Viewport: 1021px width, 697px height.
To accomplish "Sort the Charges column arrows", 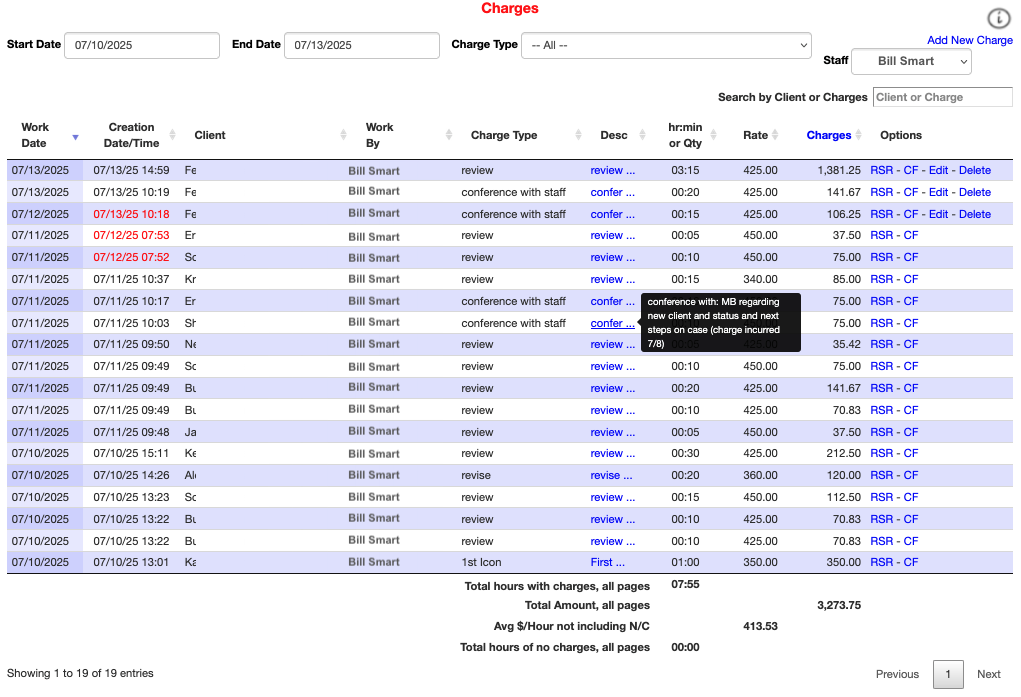I will tap(858, 135).
